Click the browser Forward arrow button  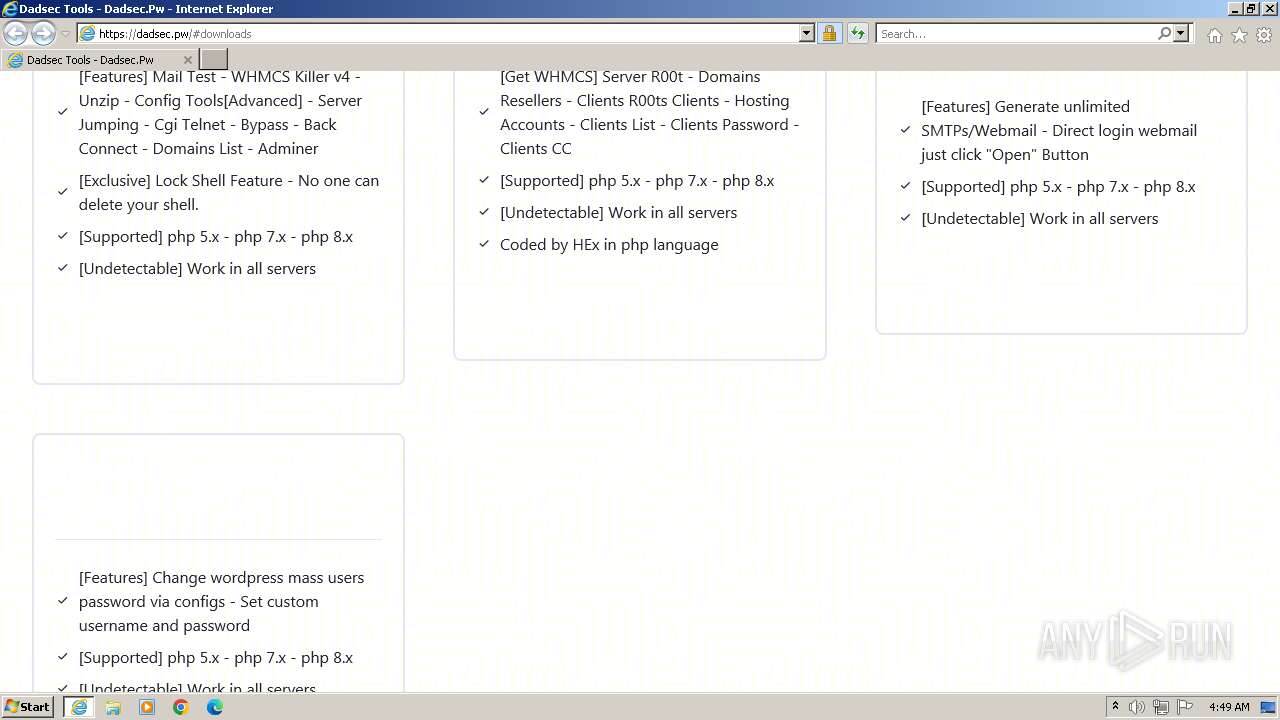pos(43,33)
